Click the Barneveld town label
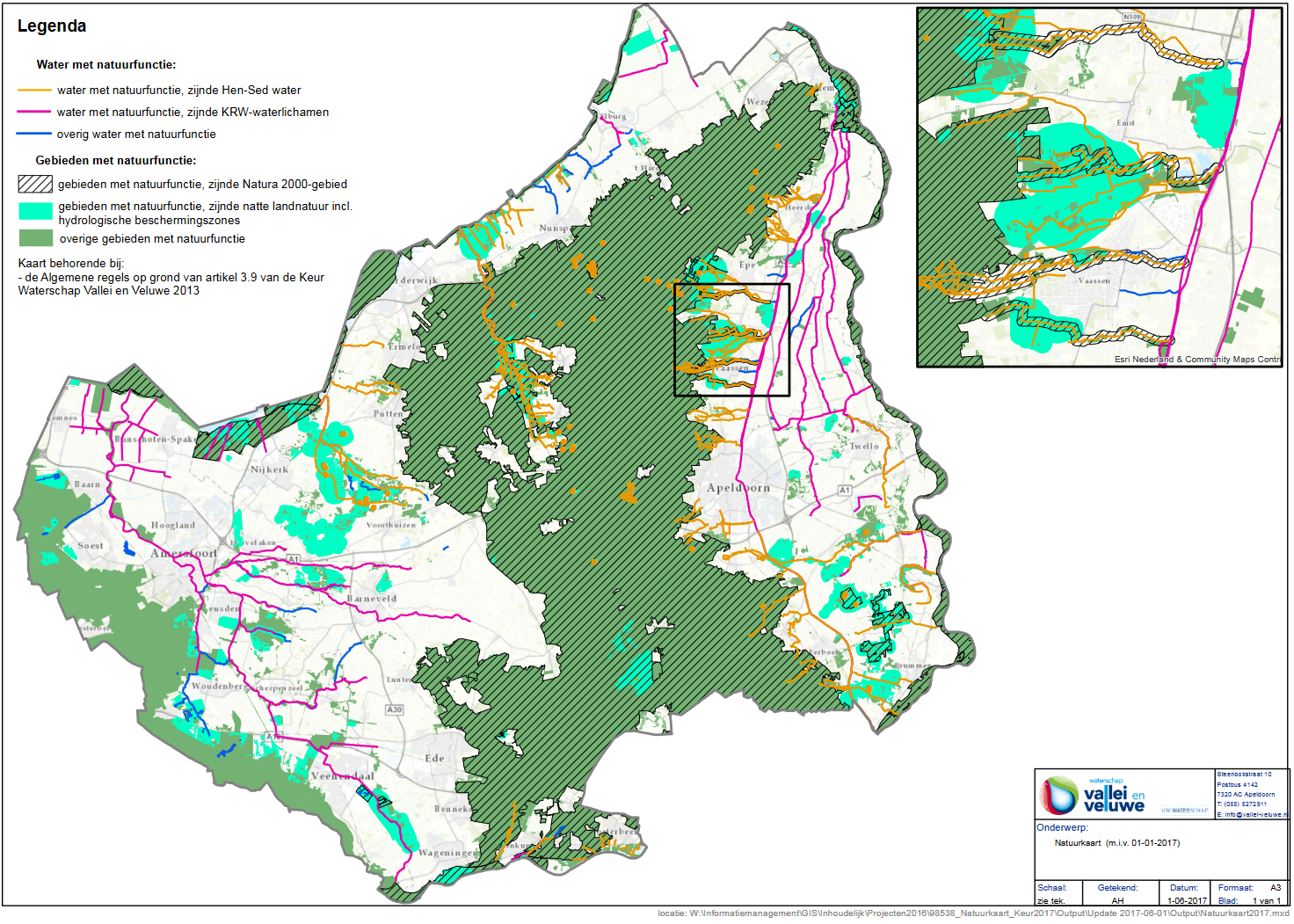Viewport: 1294px width, 924px height. (x=372, y=599)
